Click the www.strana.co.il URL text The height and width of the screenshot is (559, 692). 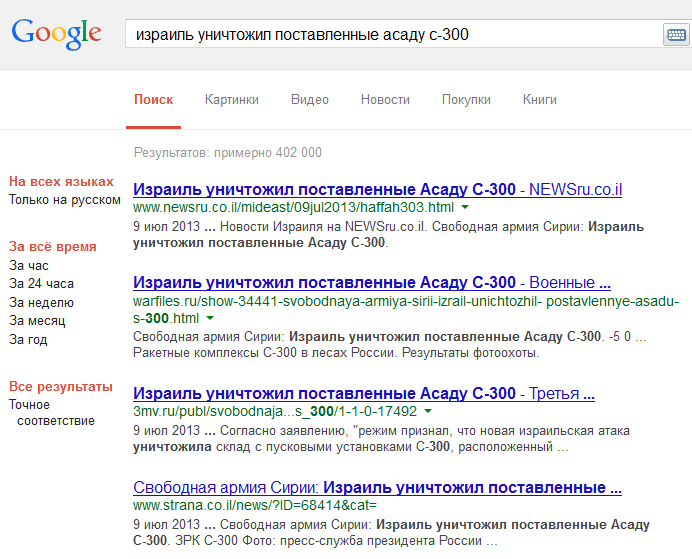point(255,505)
